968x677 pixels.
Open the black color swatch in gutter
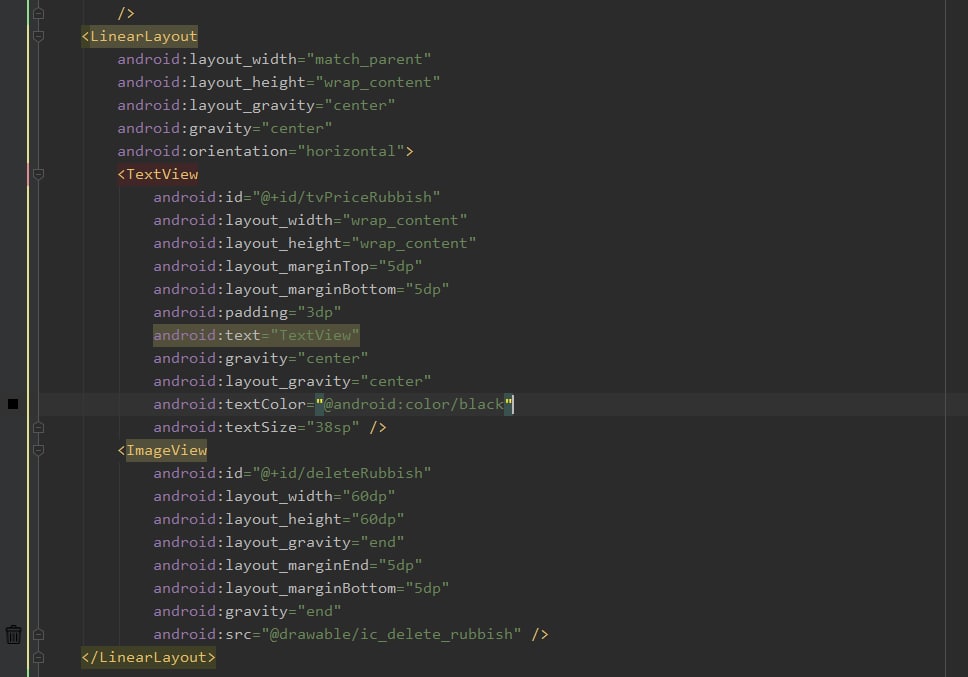(13, 404)
